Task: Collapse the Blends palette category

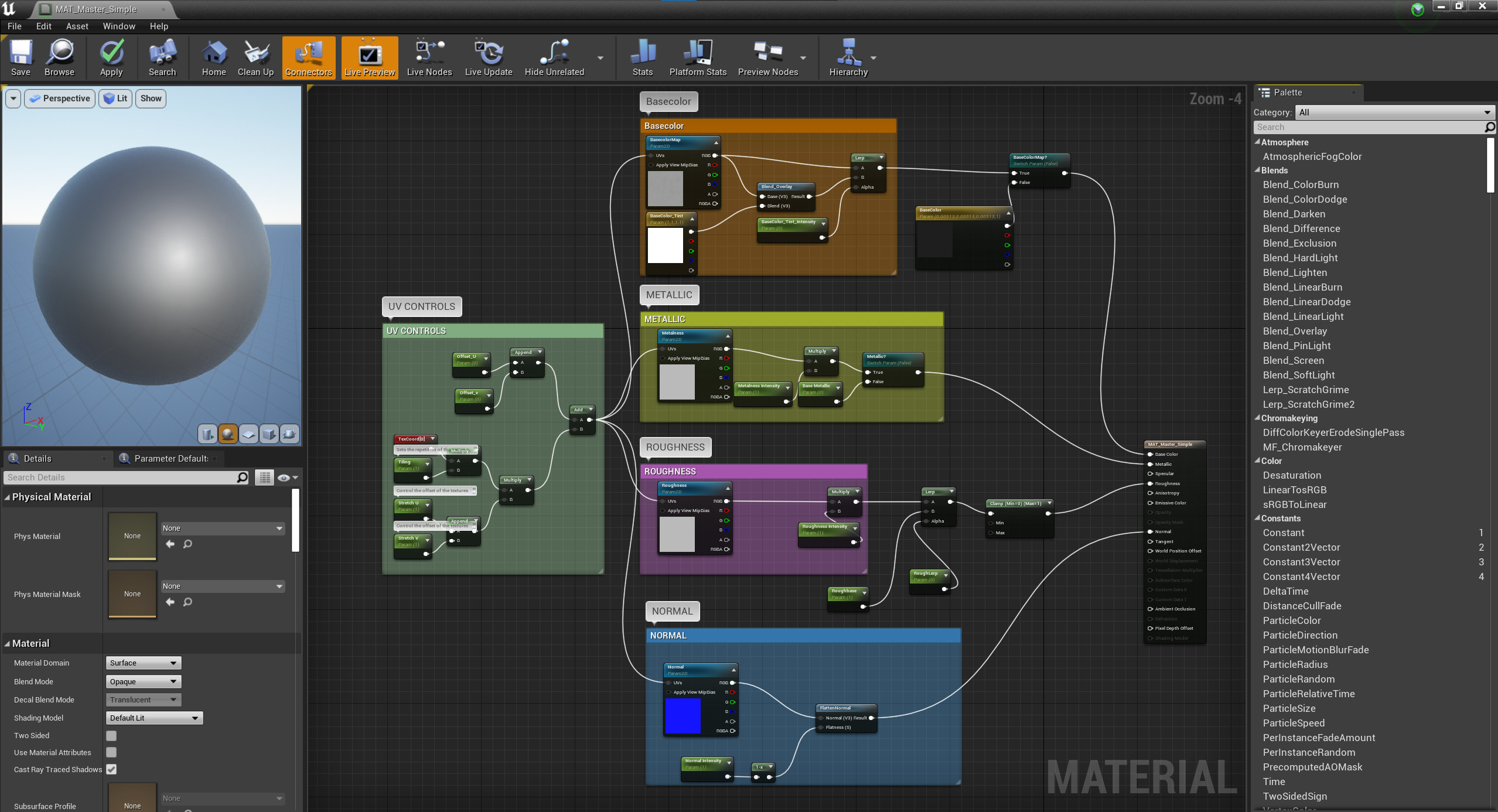Action: point(1257,170)
